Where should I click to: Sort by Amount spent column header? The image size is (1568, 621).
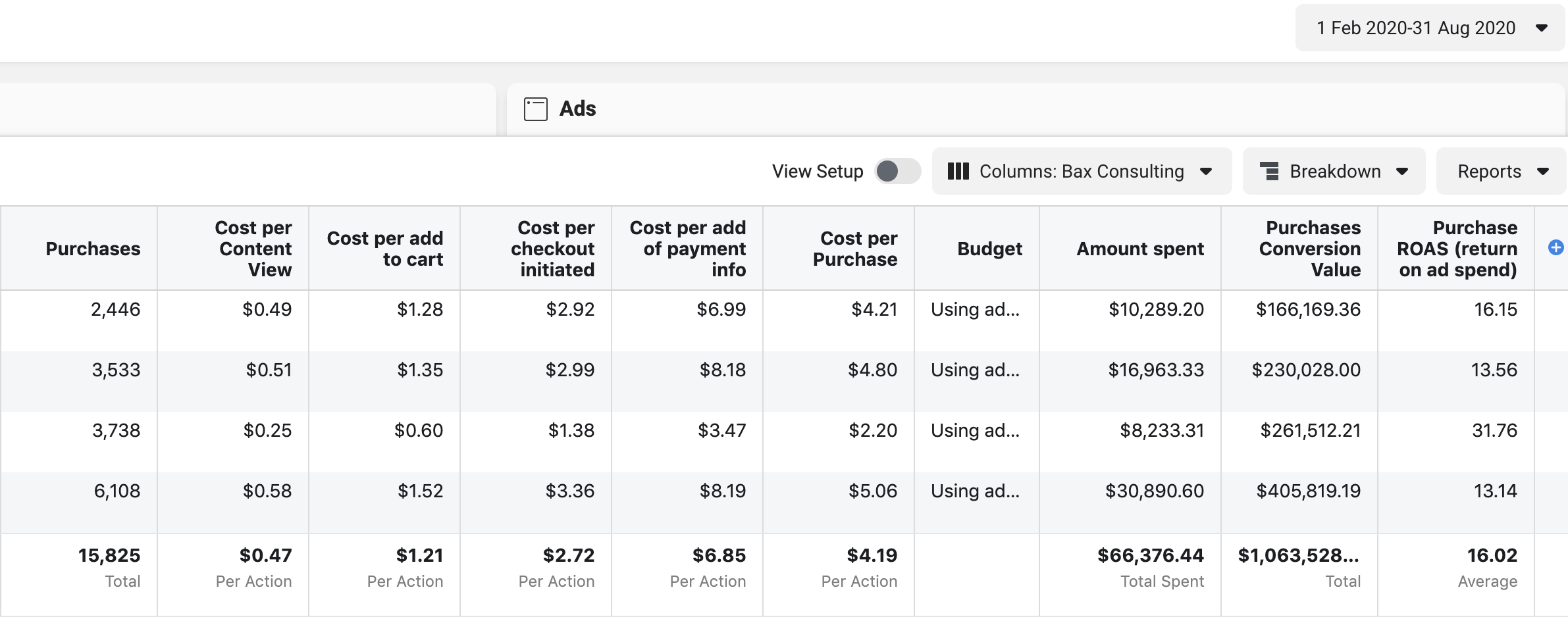pyautogui.click(x=1139, y=249)
